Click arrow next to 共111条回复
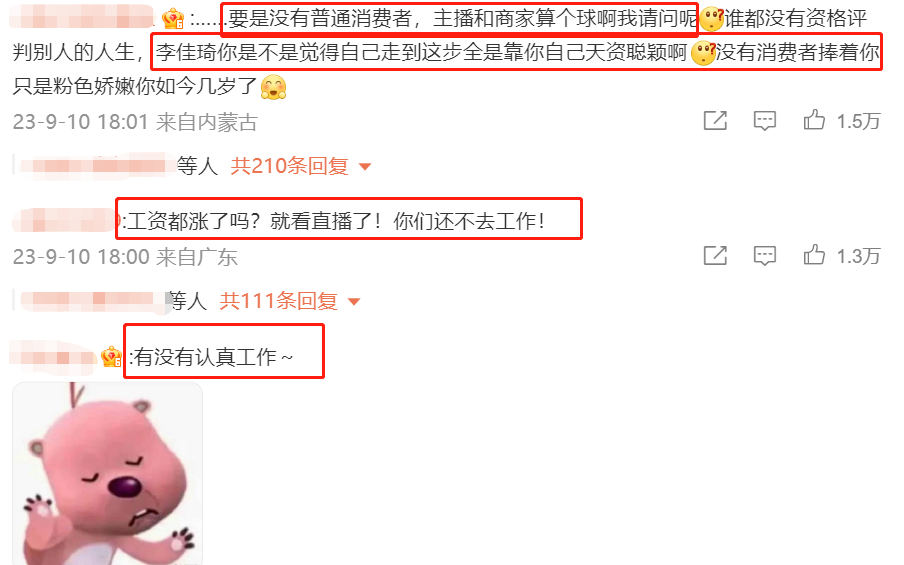The width and height of the screenshot is (904, 565). tap(354, 302)
